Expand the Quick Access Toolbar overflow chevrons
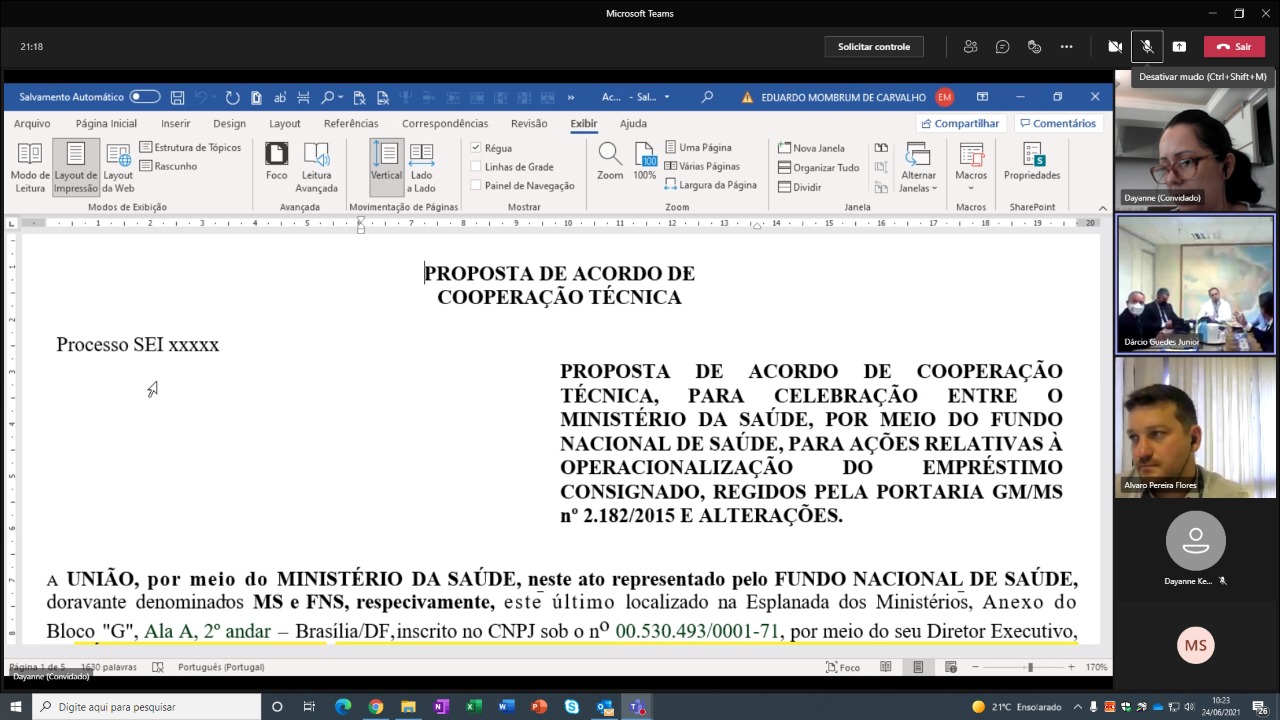1280x720 pixels. point(571,97)
